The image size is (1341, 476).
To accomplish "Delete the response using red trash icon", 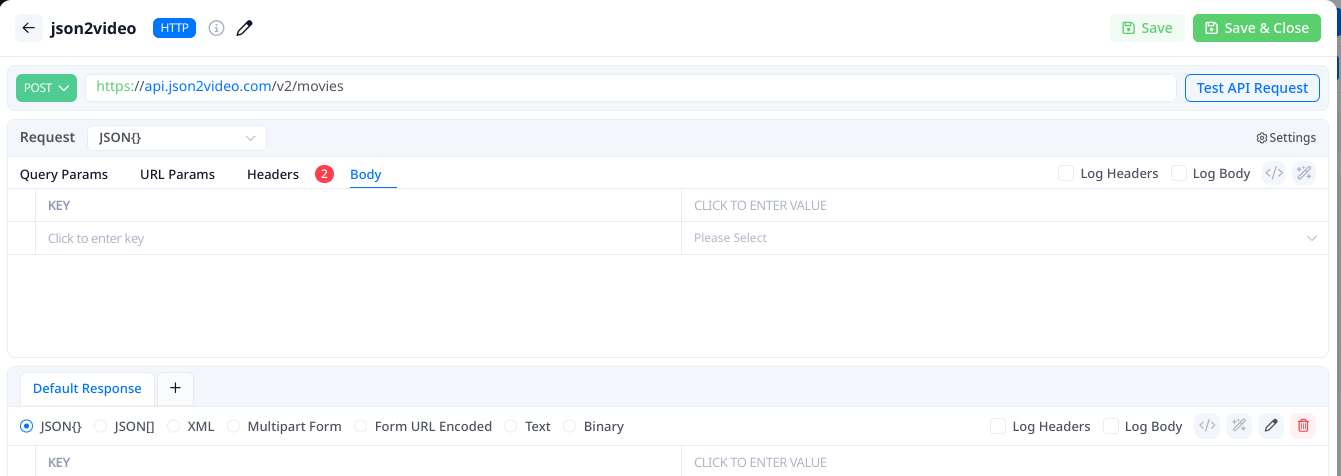I will click(x=1303, y=426).
